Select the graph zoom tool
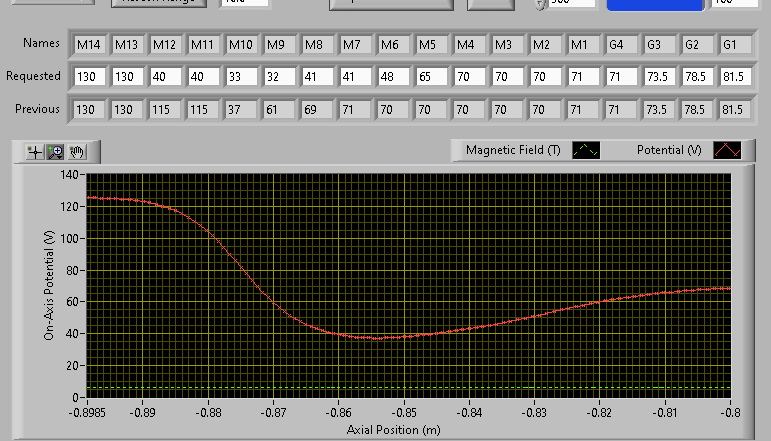771x441 pixels. tap(56, 152)
